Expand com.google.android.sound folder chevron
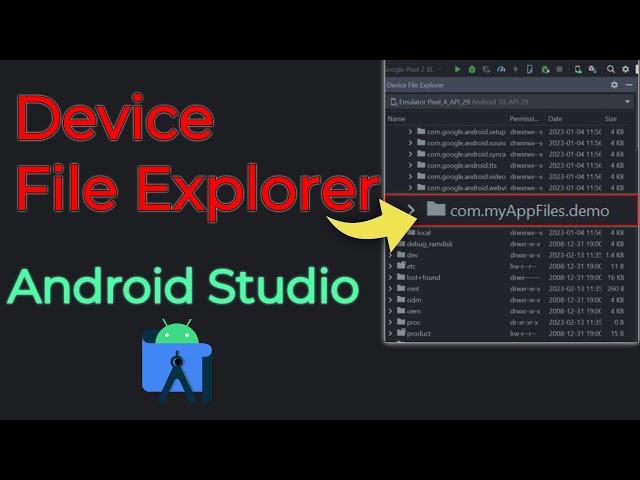The image size is (640, 480). [410, 143]
